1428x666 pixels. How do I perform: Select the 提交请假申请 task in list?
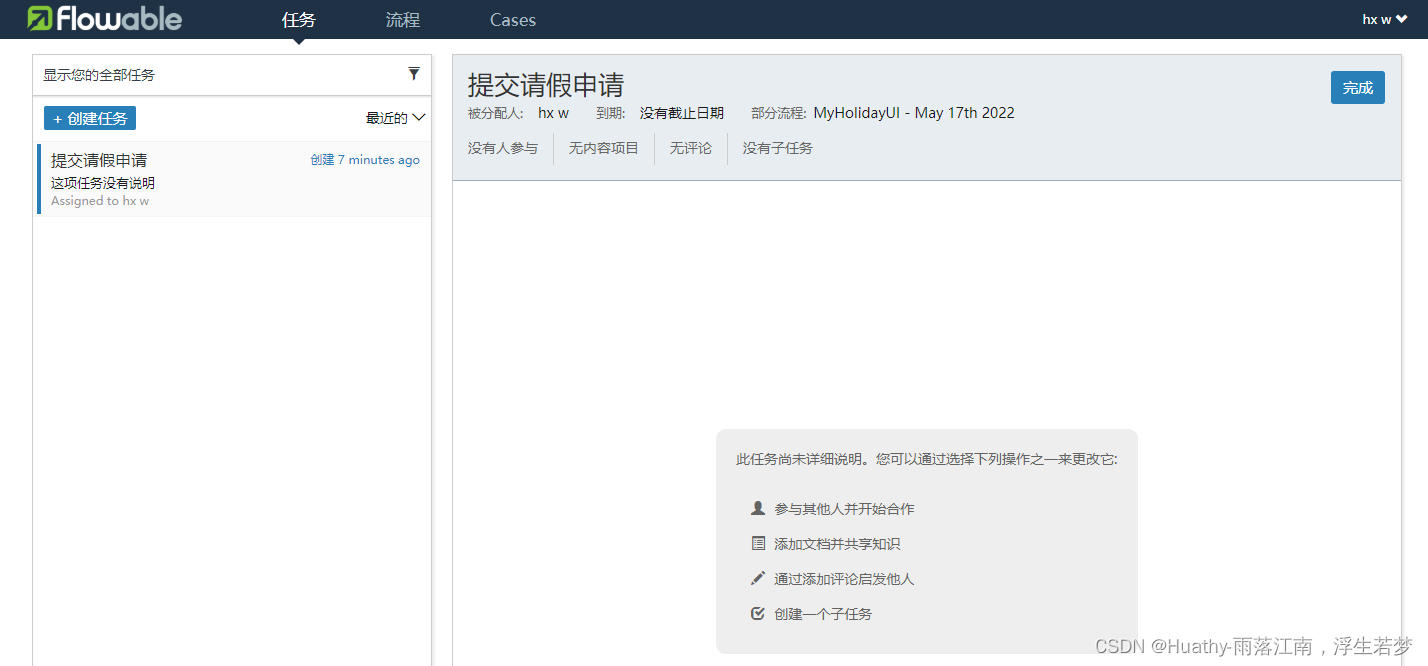click(x=234, y=180)
